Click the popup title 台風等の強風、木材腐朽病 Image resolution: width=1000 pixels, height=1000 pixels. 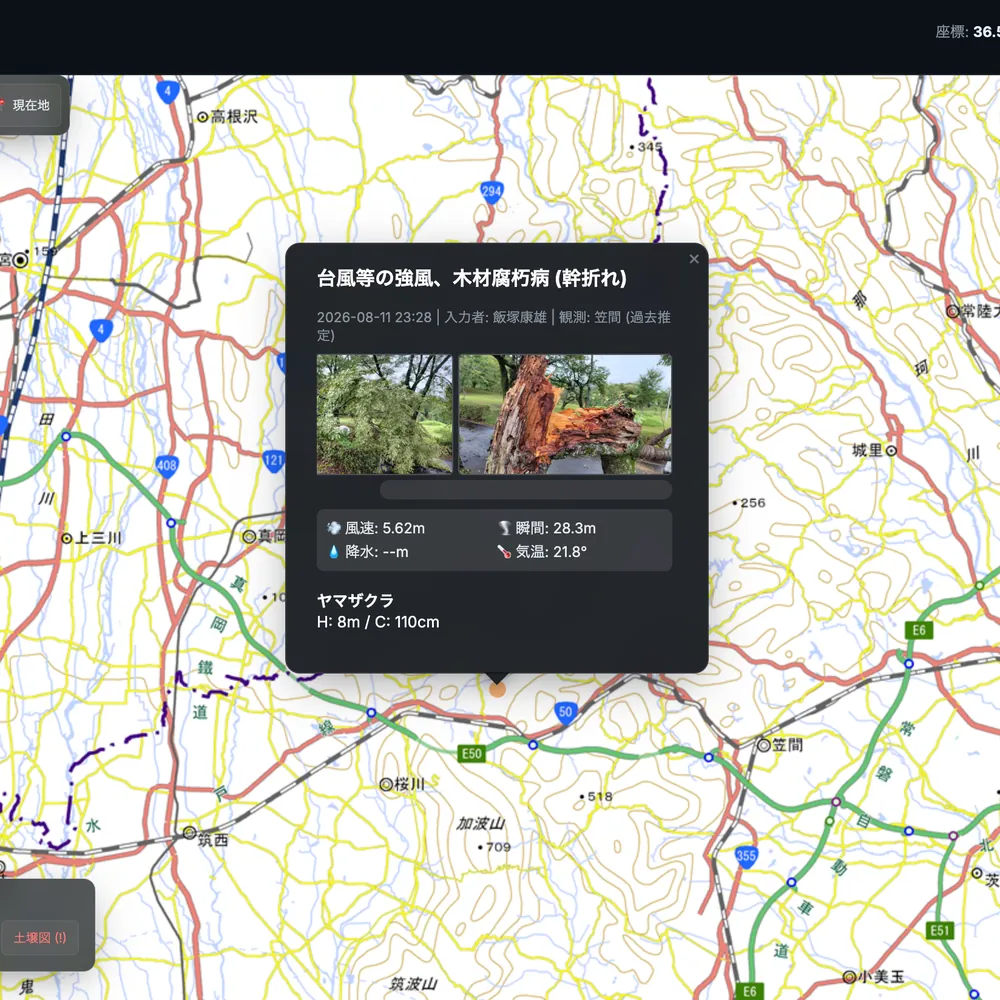(433, 278)
